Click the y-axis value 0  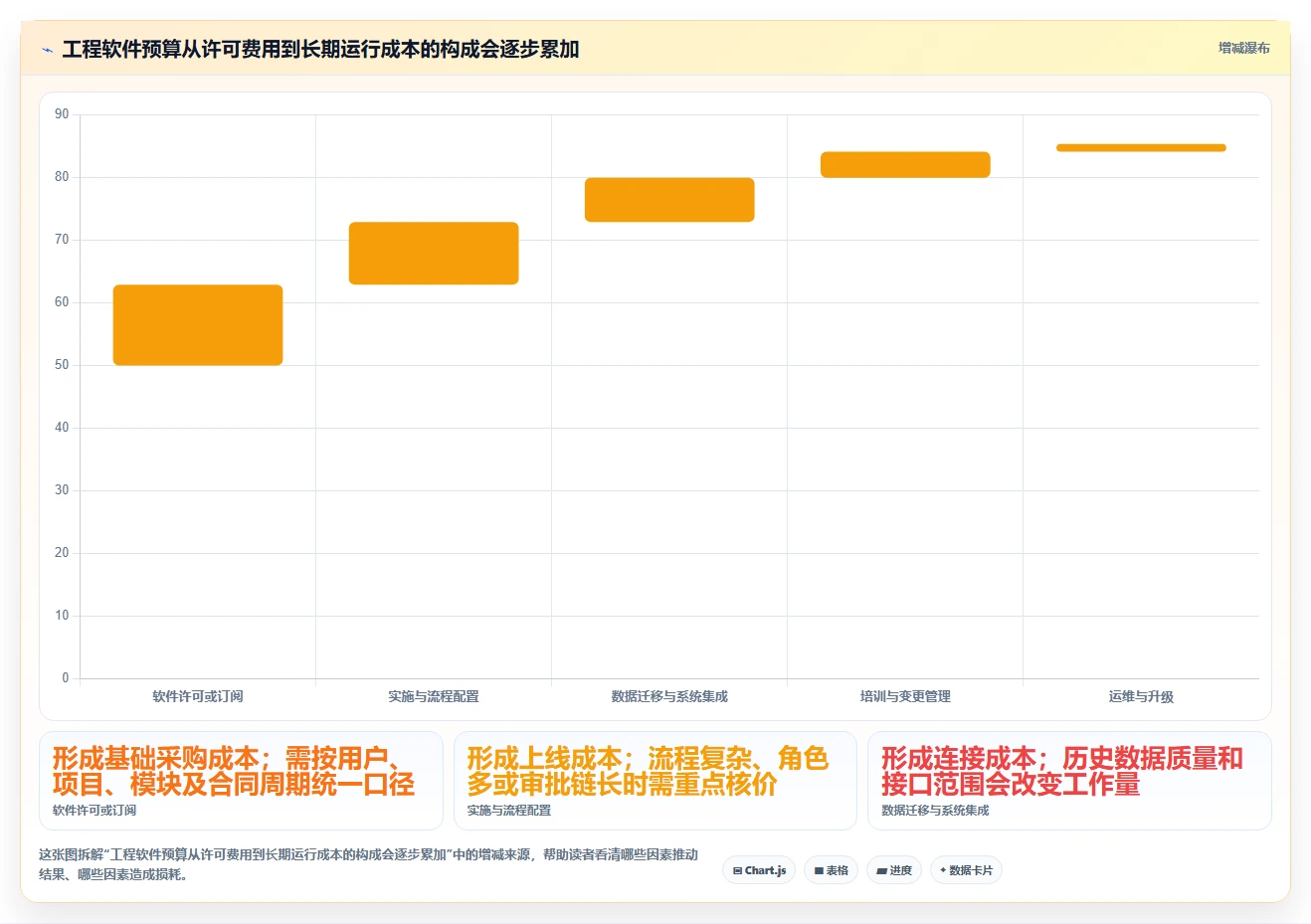click(66, 678)
